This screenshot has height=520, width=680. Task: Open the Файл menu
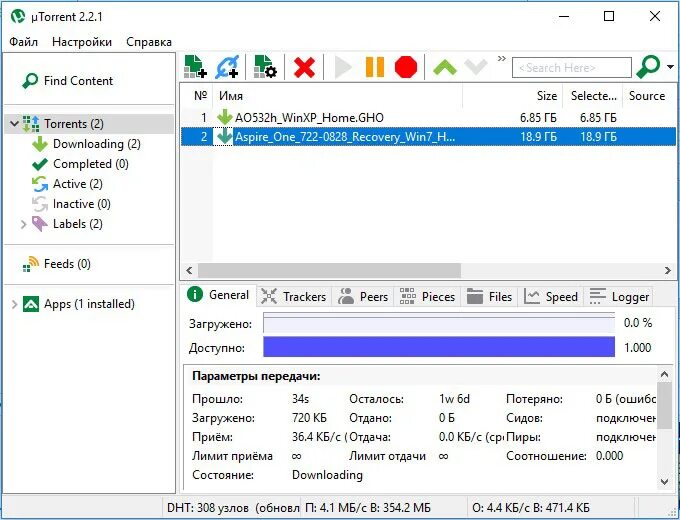pos(23,42)
